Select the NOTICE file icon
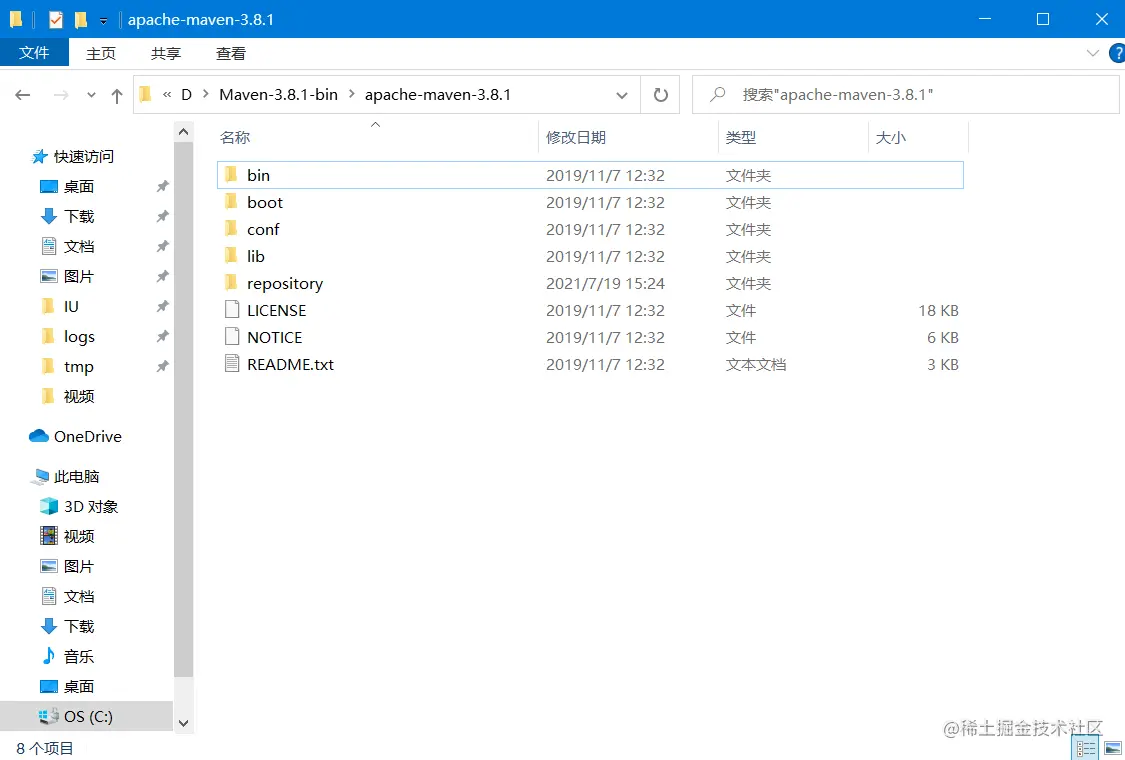Viewport: 1125px width, 760px height. [232, 337]
